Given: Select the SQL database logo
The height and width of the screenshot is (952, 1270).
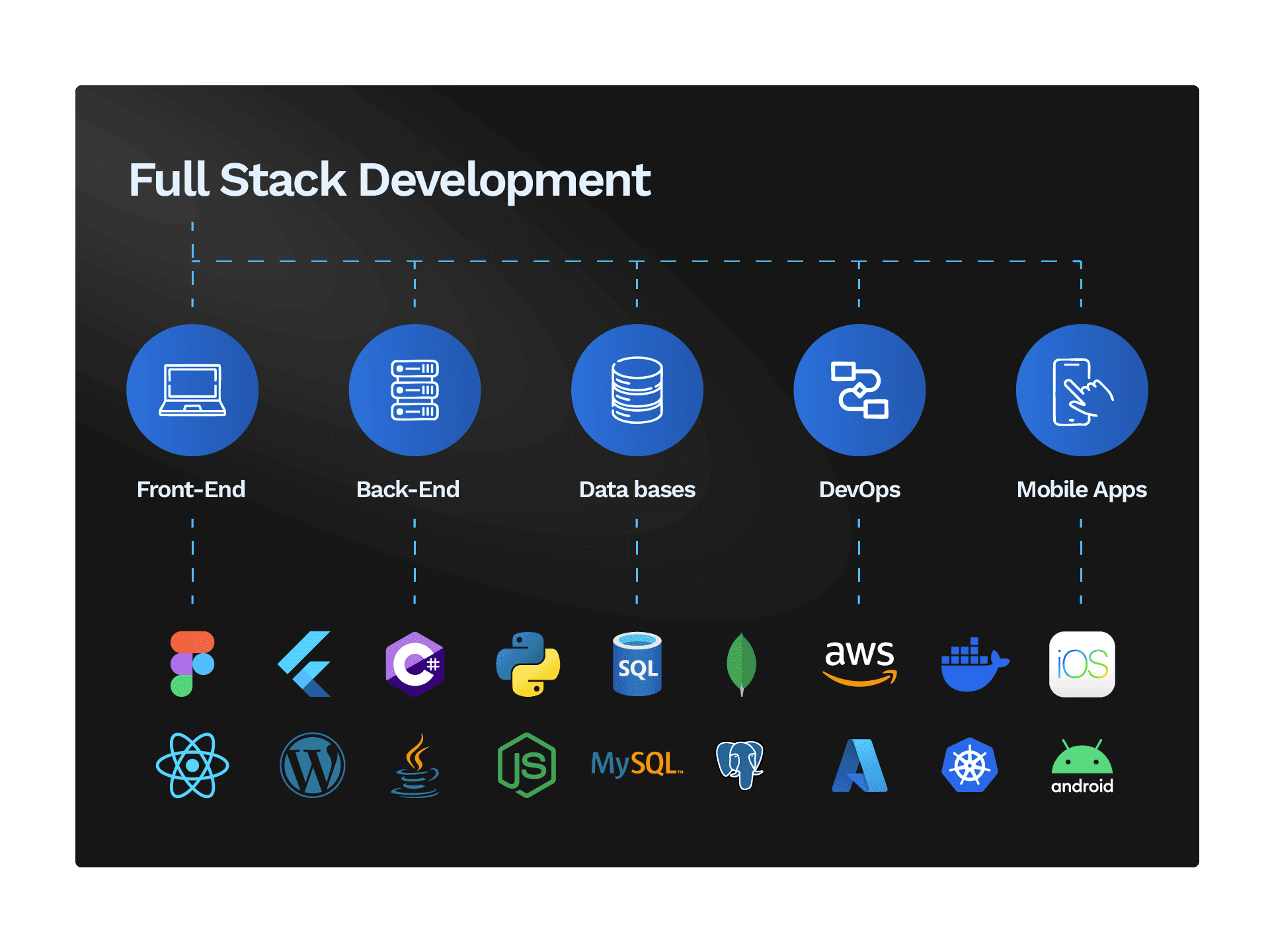Looking at the screenshot, I should point(637,664).
